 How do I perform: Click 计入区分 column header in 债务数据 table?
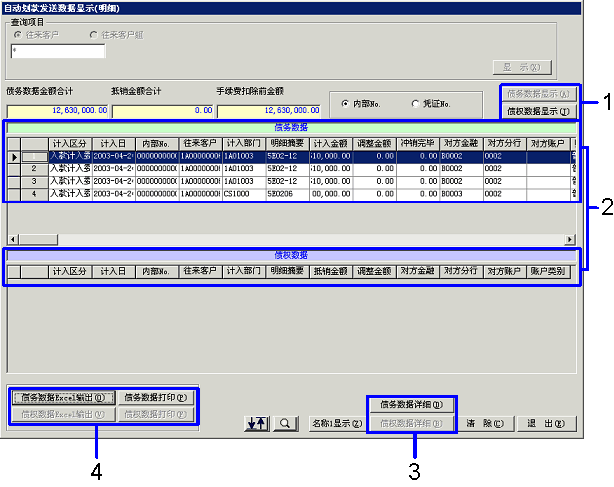70,144
